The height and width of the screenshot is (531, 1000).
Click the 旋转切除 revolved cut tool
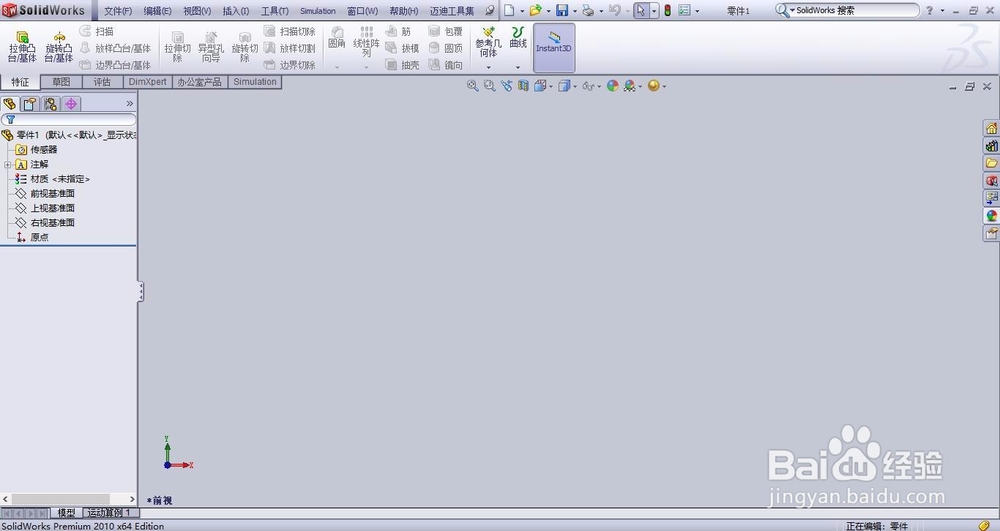point(244,47)
